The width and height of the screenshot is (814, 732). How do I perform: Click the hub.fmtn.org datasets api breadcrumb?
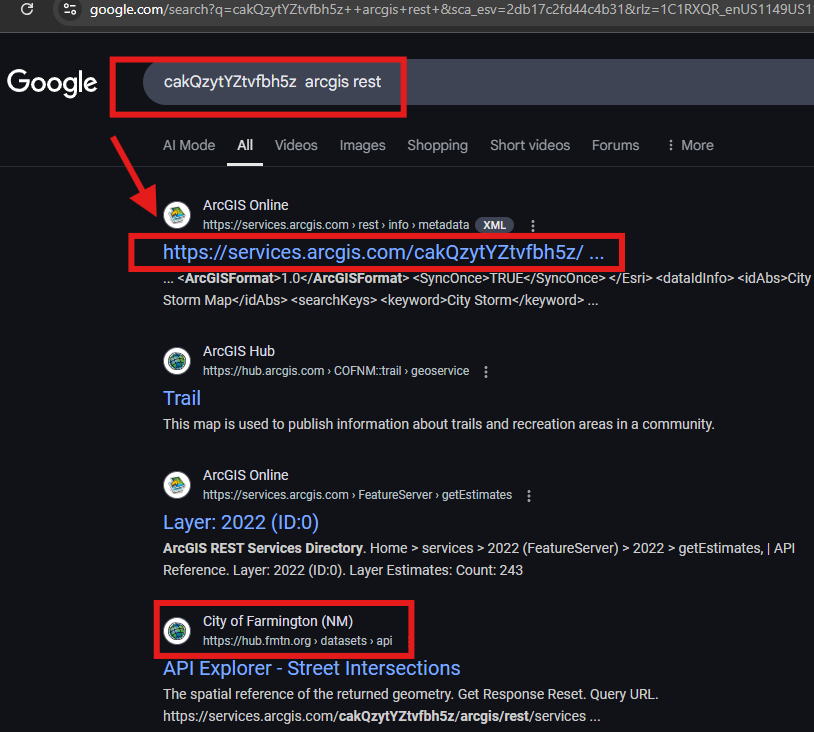point(297,641)
